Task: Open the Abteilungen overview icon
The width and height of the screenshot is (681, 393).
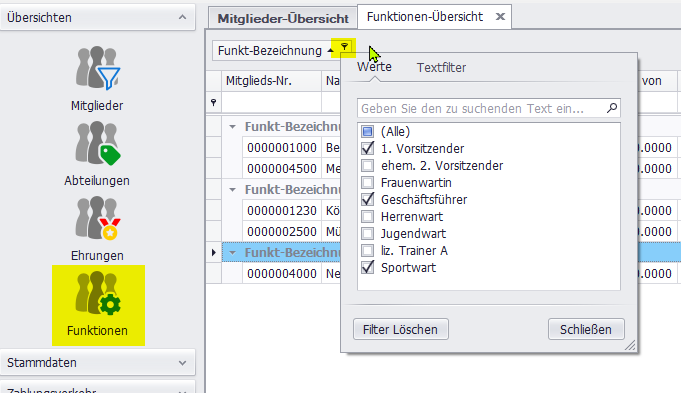Action: tap(97, 144)
